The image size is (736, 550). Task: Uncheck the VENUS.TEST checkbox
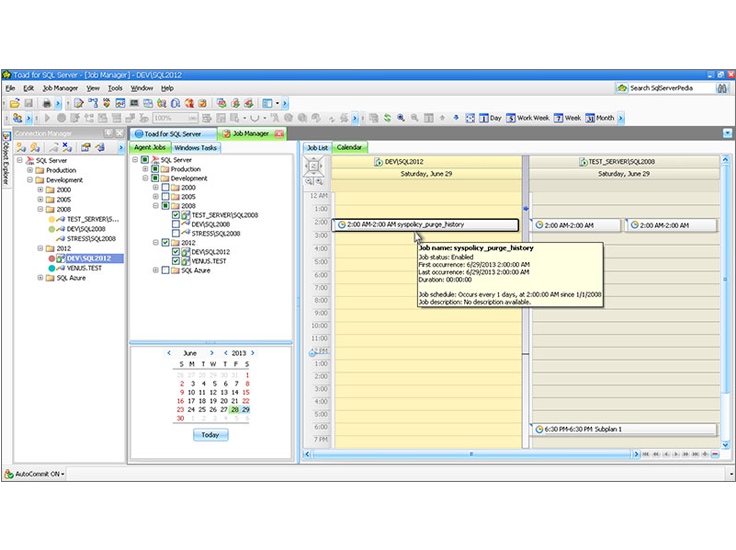176,261
